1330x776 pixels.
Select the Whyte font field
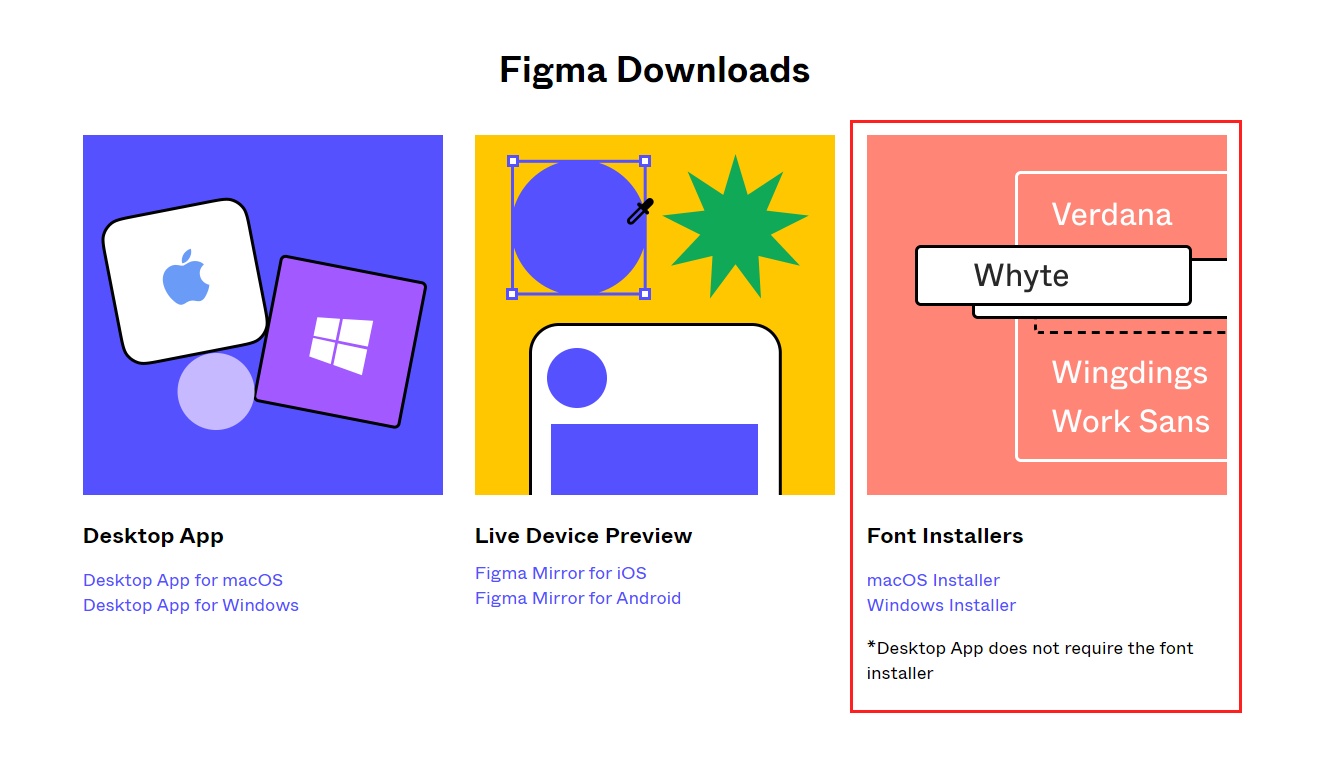[x=1053, y=275]
